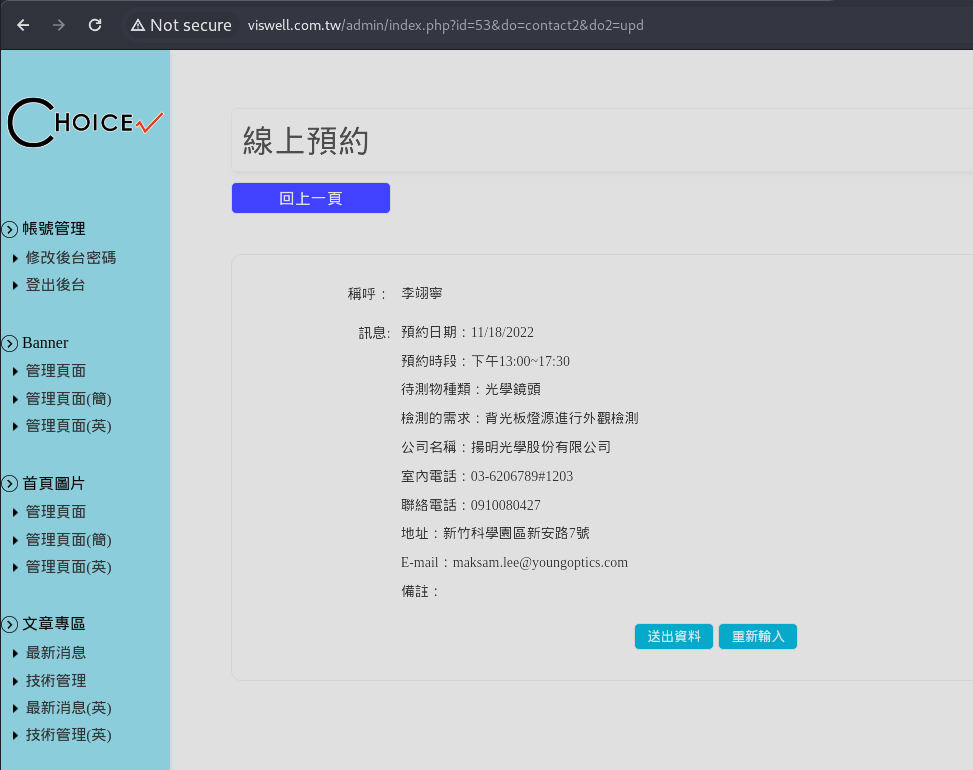This screenshot has width=973, height=770.
Task: Click the 室內電話 03-6206789#1203 line
Action: tap(487, 476)
